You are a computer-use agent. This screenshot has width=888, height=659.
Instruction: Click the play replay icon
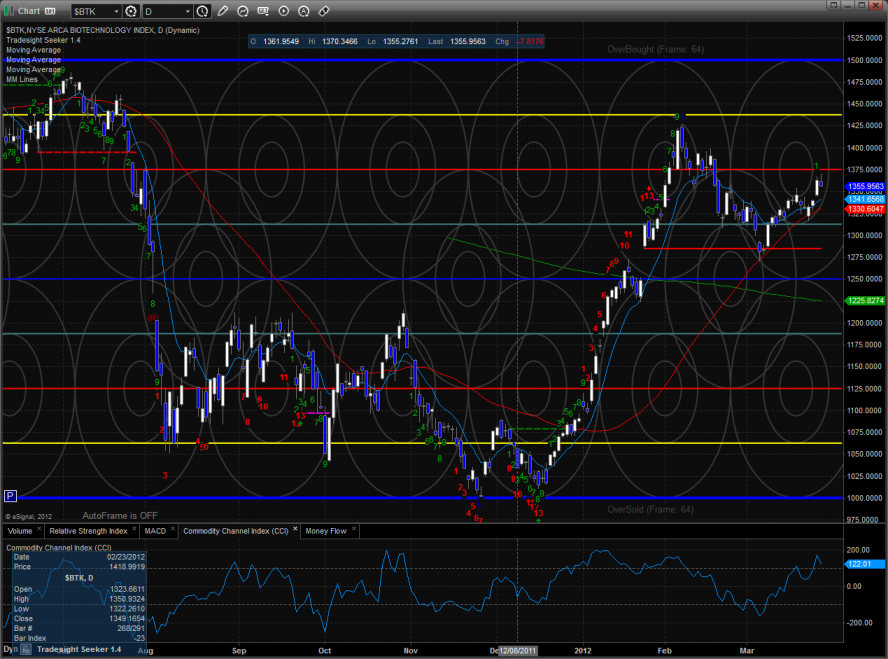[283, 10]
